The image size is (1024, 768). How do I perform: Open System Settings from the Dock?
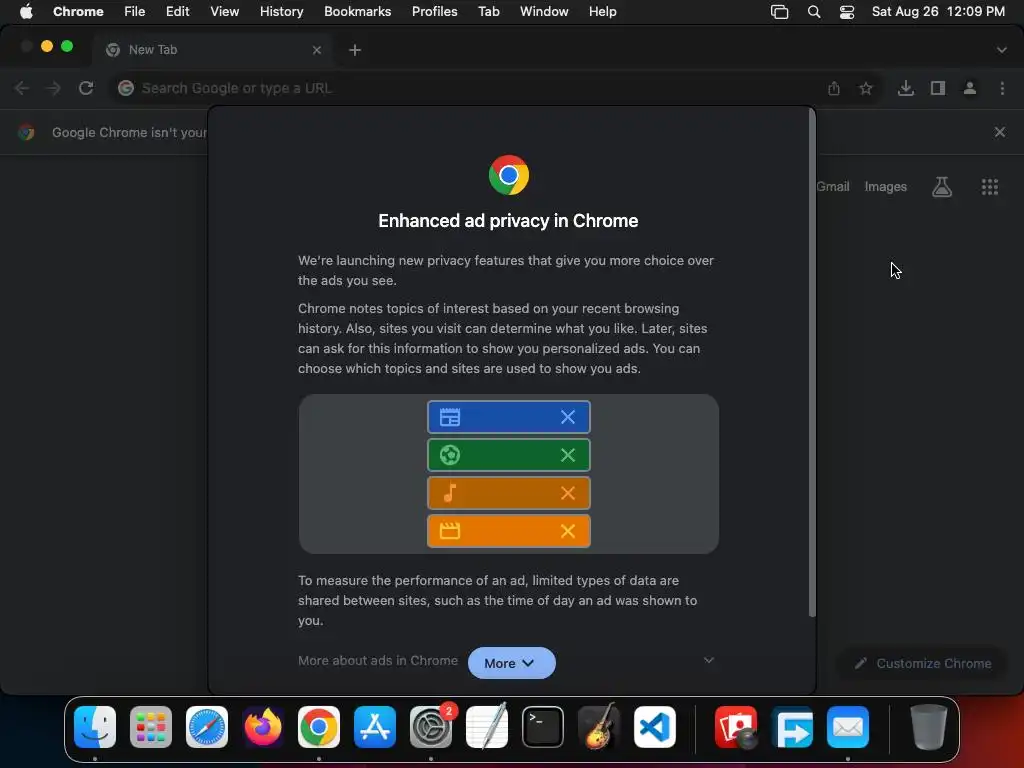(431, 727)
